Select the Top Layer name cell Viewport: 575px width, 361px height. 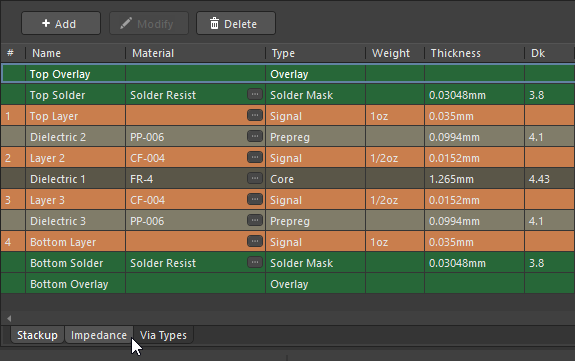tap(76, 116)
